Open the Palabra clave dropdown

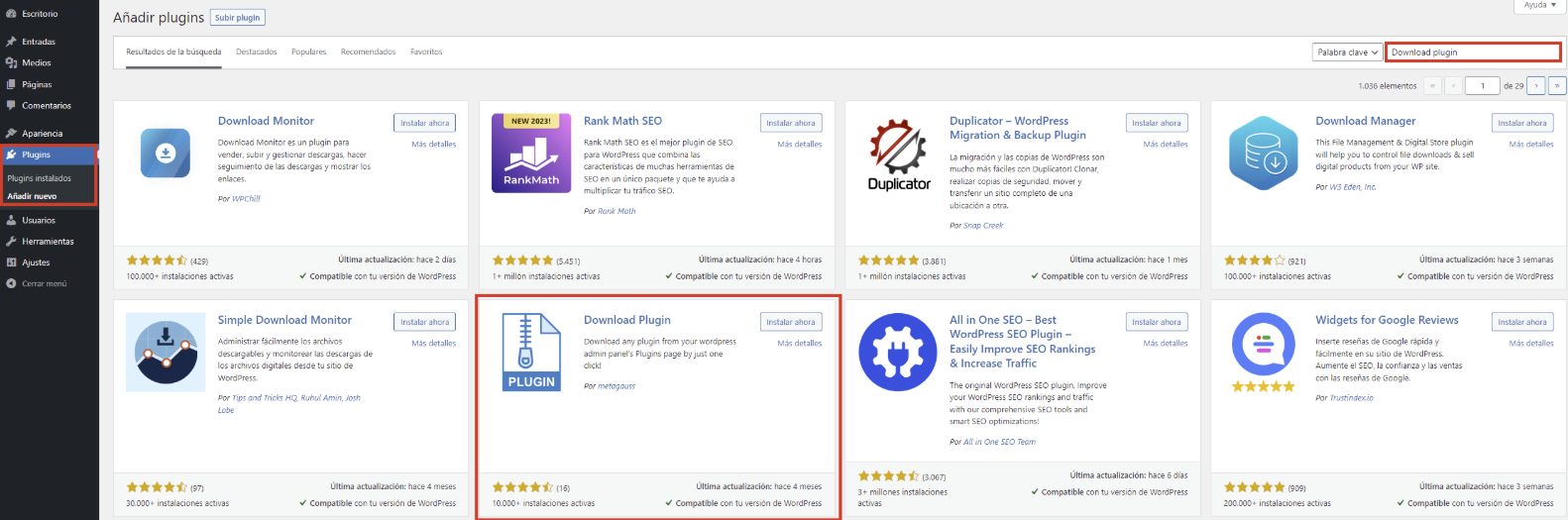[x=1347, y=52]
